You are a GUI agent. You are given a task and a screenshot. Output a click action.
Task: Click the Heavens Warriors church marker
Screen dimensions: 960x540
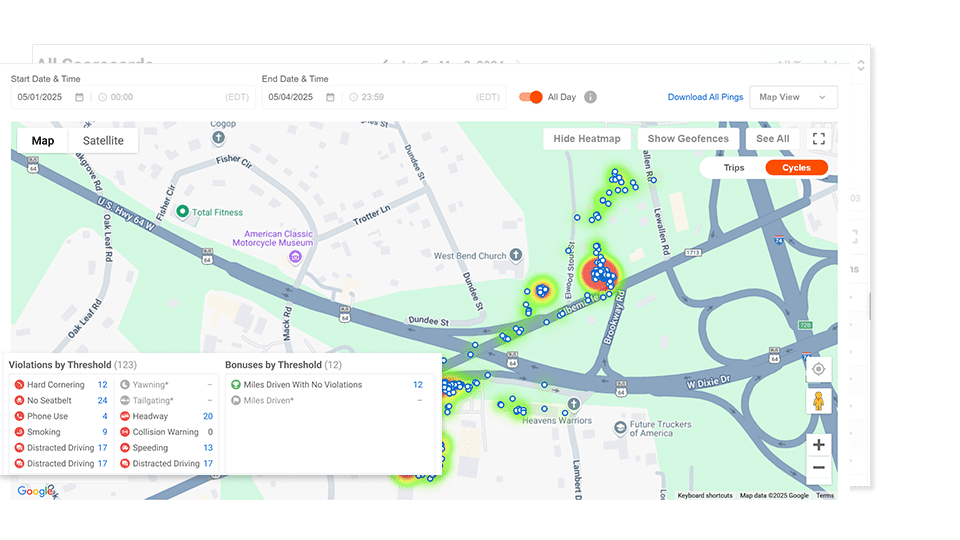coord(574,404)
